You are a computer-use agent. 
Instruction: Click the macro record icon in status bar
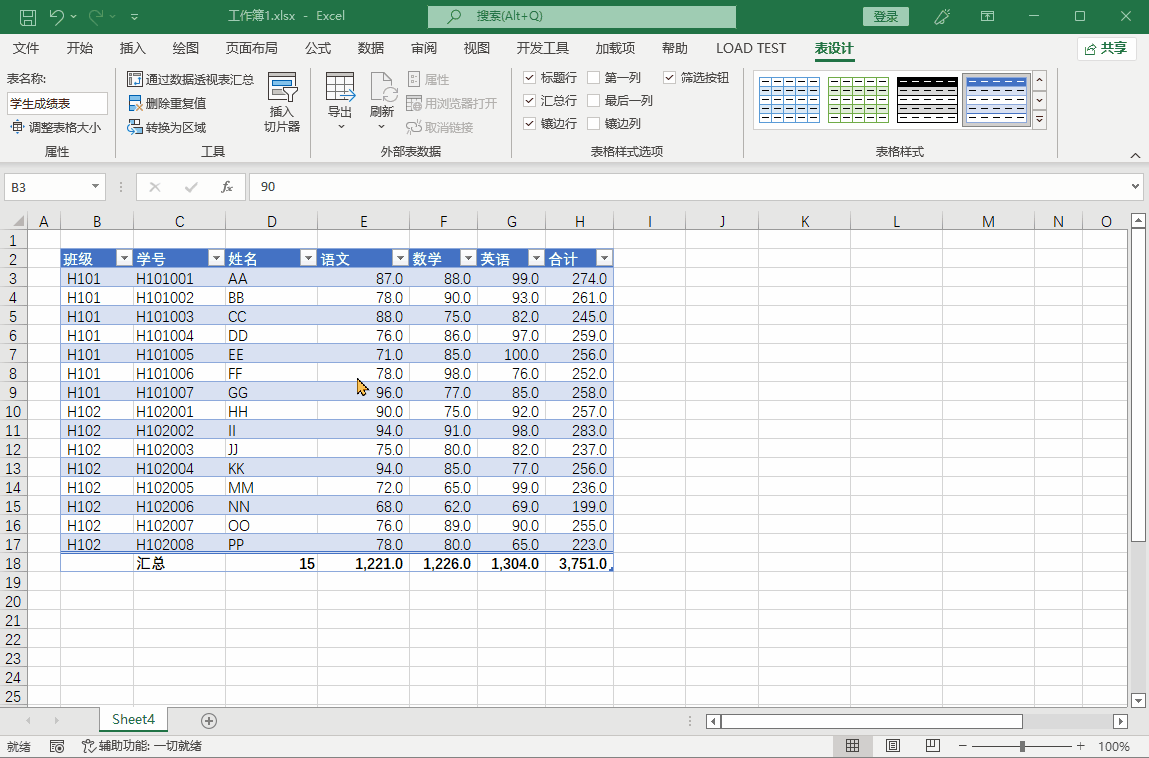pyautogui.click(x=56, y=746)
